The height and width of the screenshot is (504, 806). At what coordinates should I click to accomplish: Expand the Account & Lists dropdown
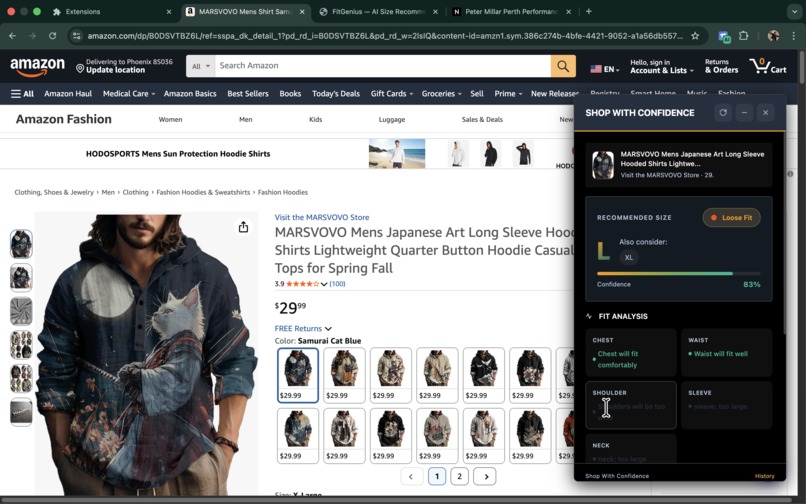pyautogui.click(x=662, y=66)
